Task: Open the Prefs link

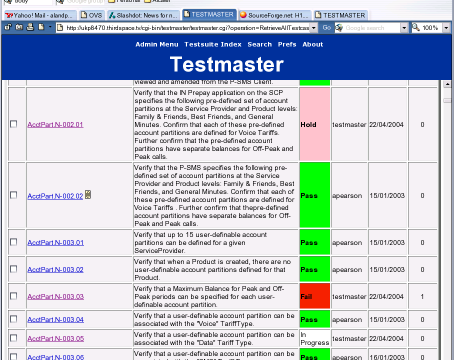Action: [x=287, y=44]
